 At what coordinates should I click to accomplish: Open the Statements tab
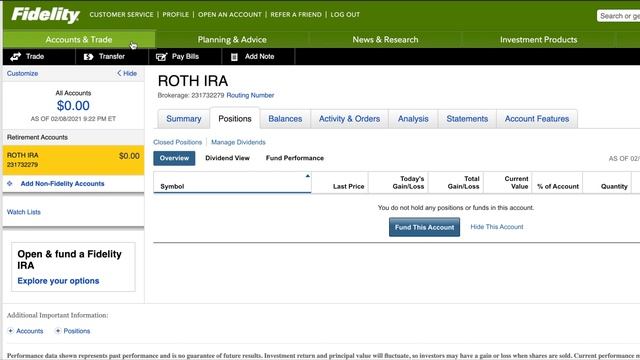point(467,119)
